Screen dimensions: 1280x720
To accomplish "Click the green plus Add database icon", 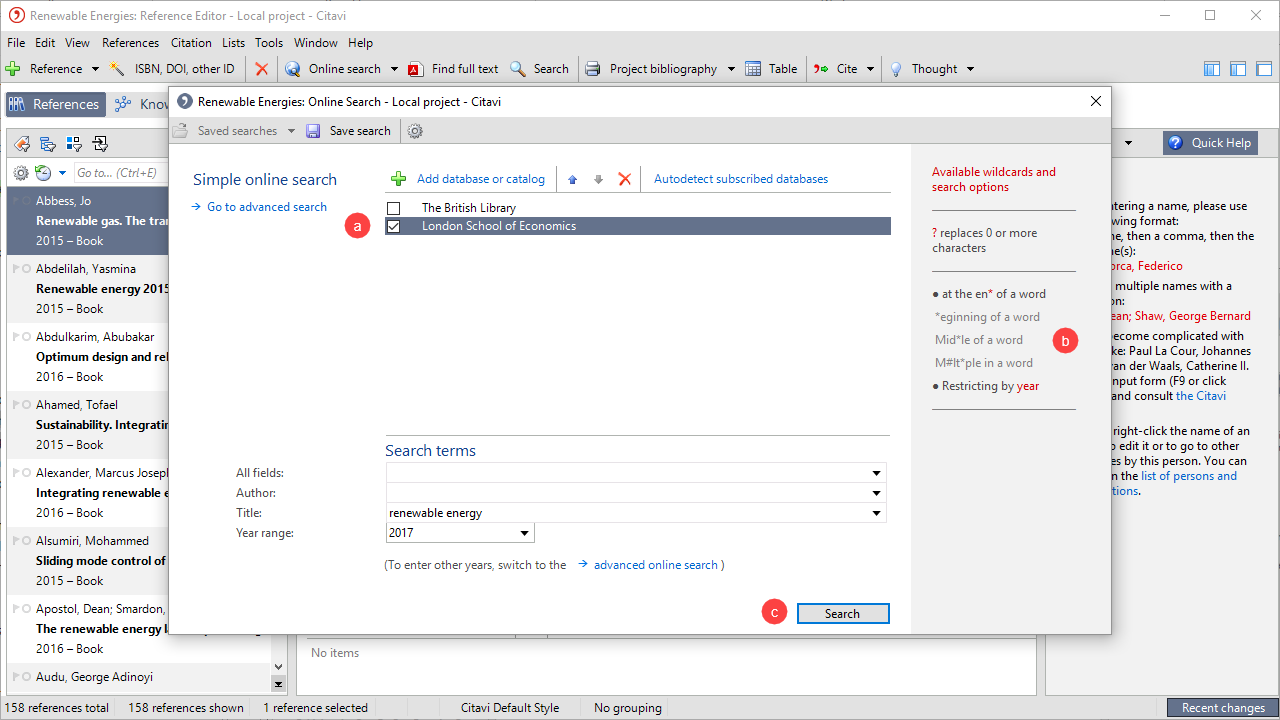I will [398, 179].
